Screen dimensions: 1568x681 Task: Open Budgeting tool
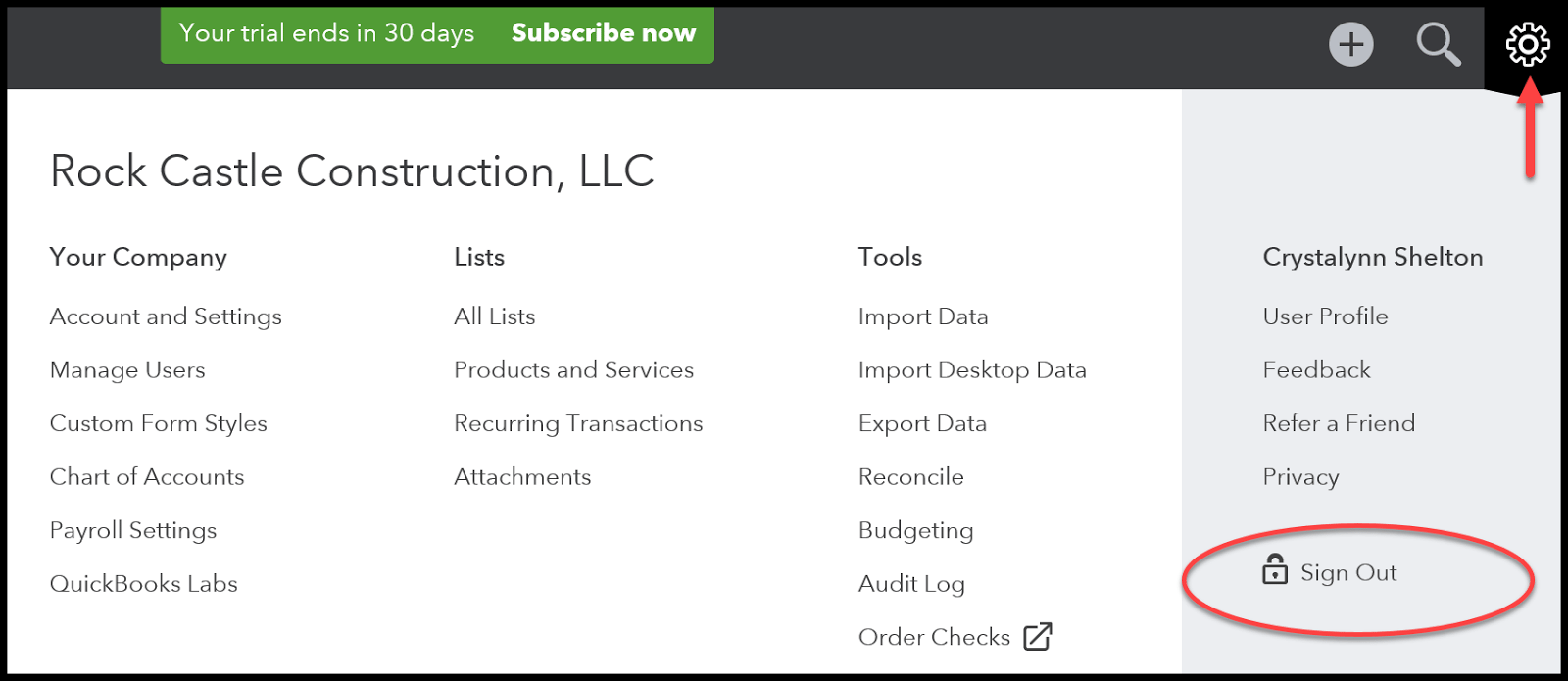pyautogui.click(x=916, y=530)
